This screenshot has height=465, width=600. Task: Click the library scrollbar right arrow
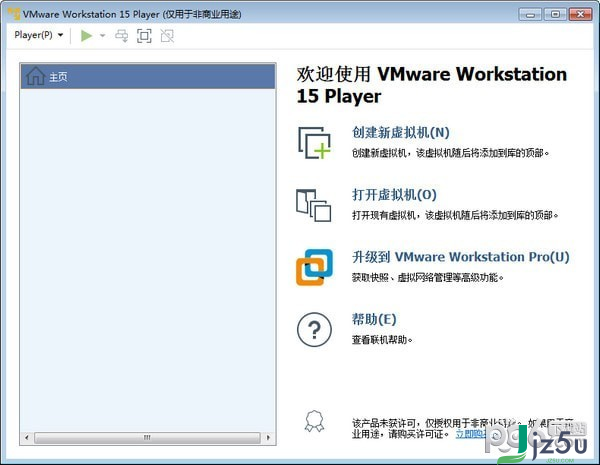[x=268, y=437]
